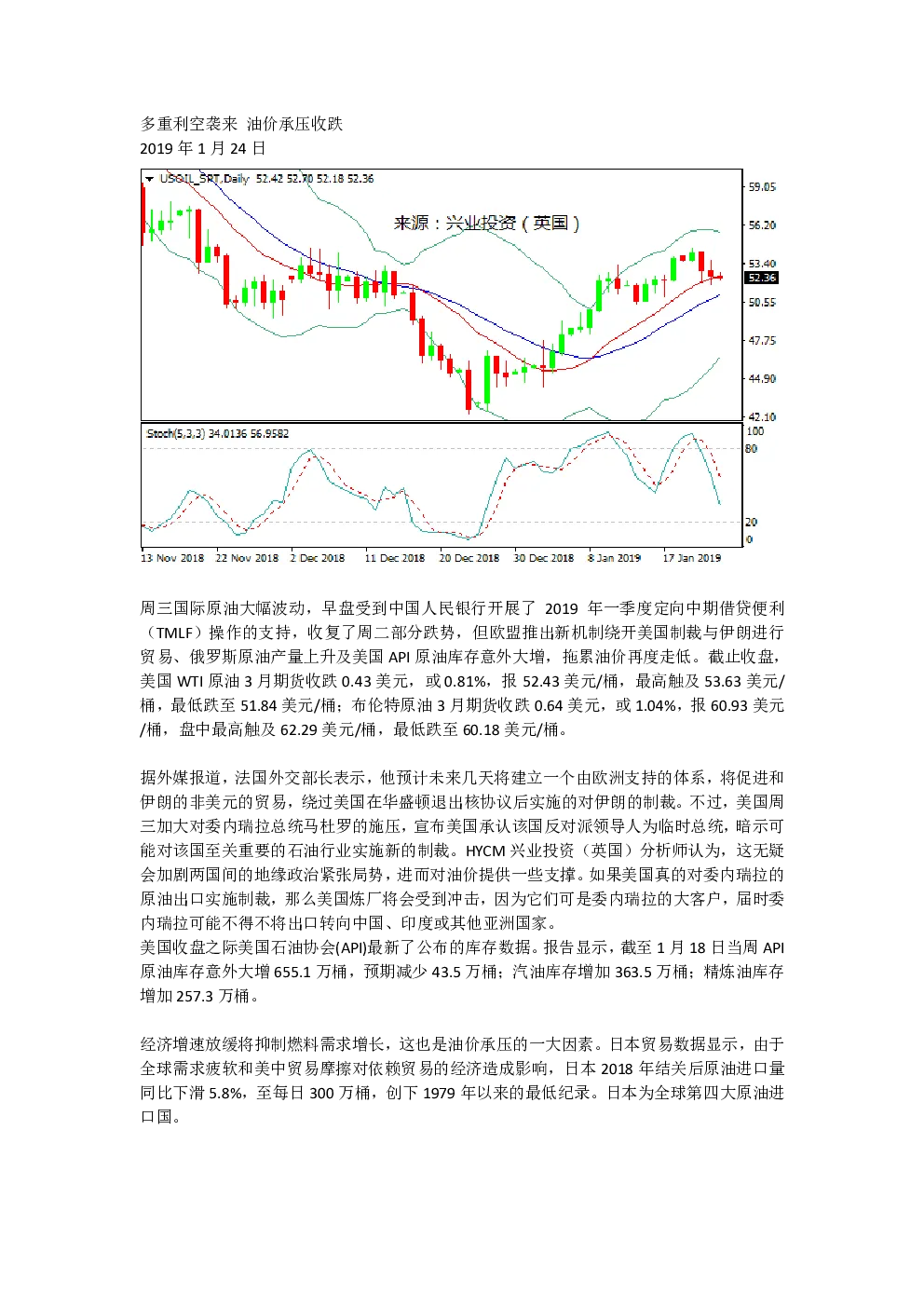Click the paragraph beginning 周三国际原油大幅波动
Image resolution: width=924 pixels, height=1307 pixels.
[463, 669]
